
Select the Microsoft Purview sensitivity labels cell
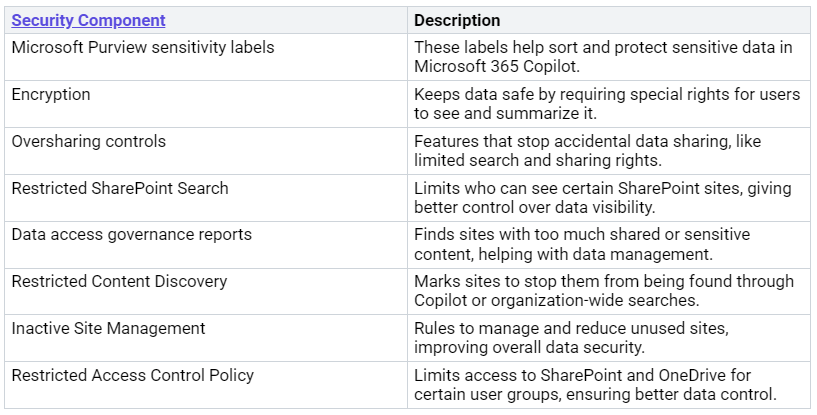pos(143,47)
